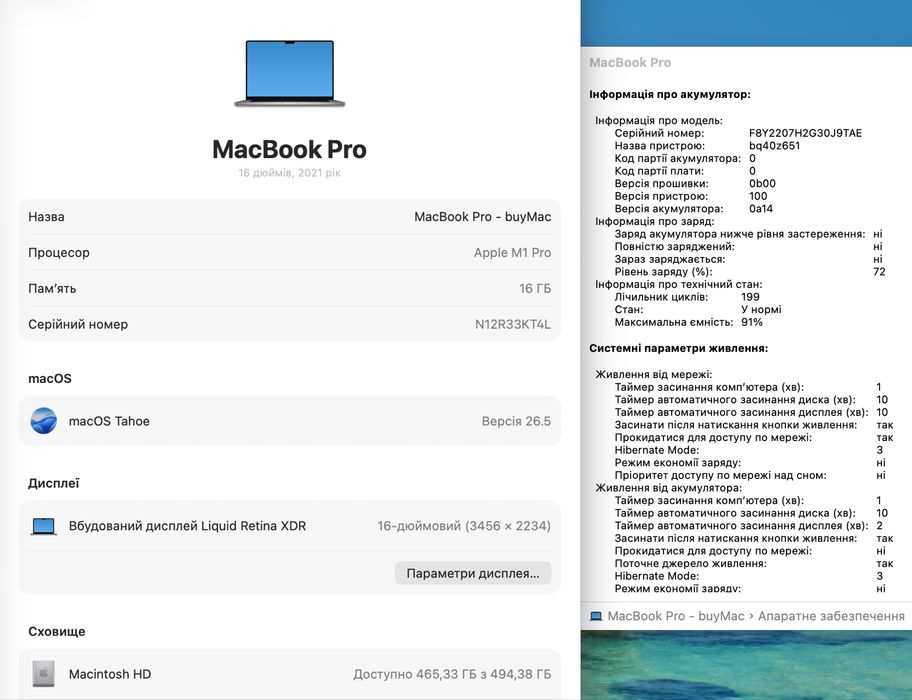The width and height of the screenshot is (912, 700).
Task: Click Доступно 465,33 ГБ з 494,38 ГБ
Action: pyautogui.click(x=452, y=674)
